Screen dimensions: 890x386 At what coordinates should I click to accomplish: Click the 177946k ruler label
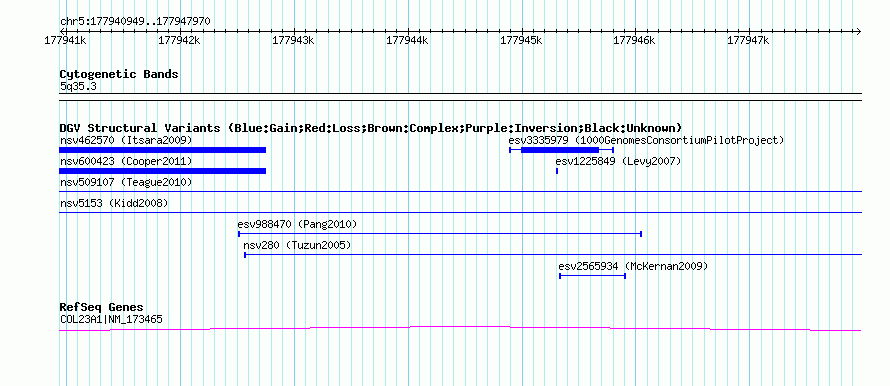[635, 40]
